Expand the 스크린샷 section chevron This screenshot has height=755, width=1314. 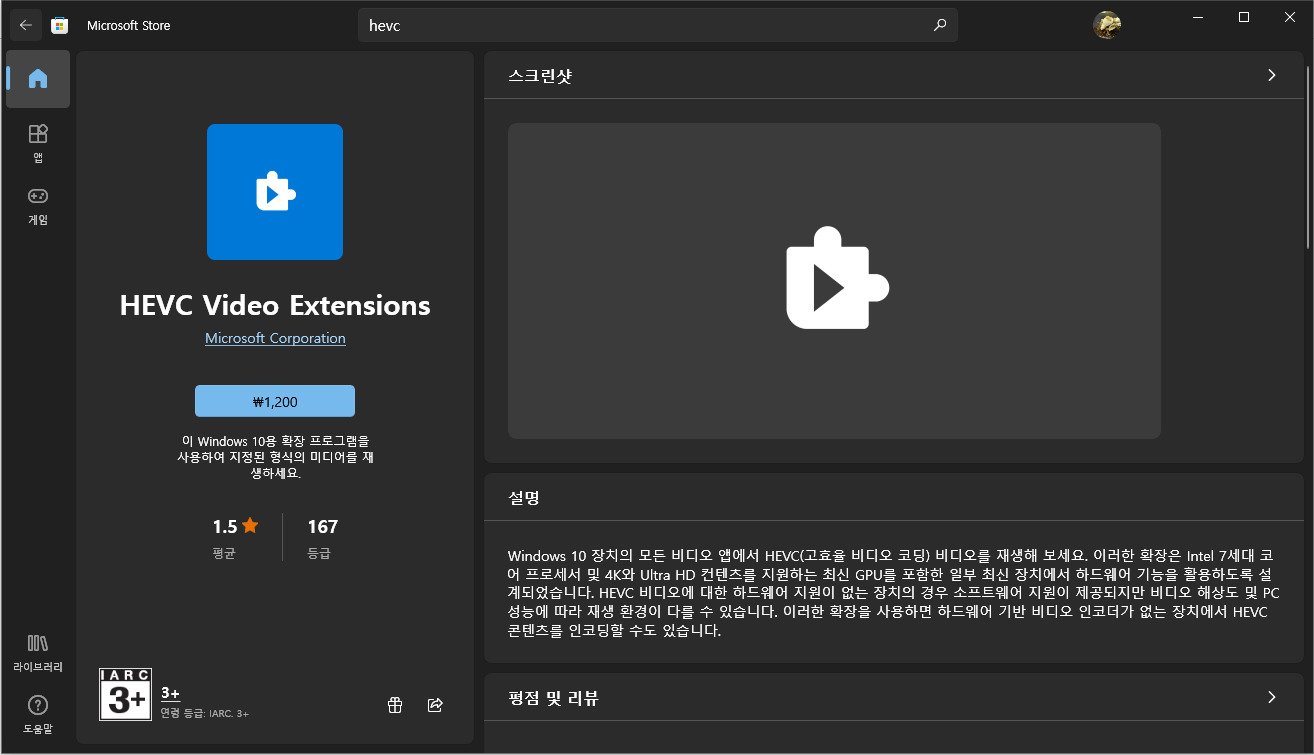(x=1272, y=75)
